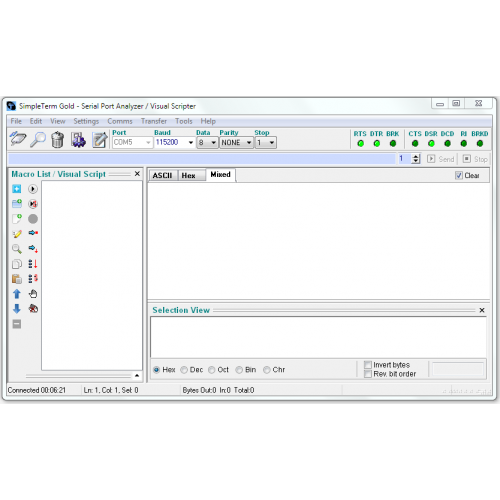
Task: Click the notepad edit icon in toolbar
Action: [100, 140]
